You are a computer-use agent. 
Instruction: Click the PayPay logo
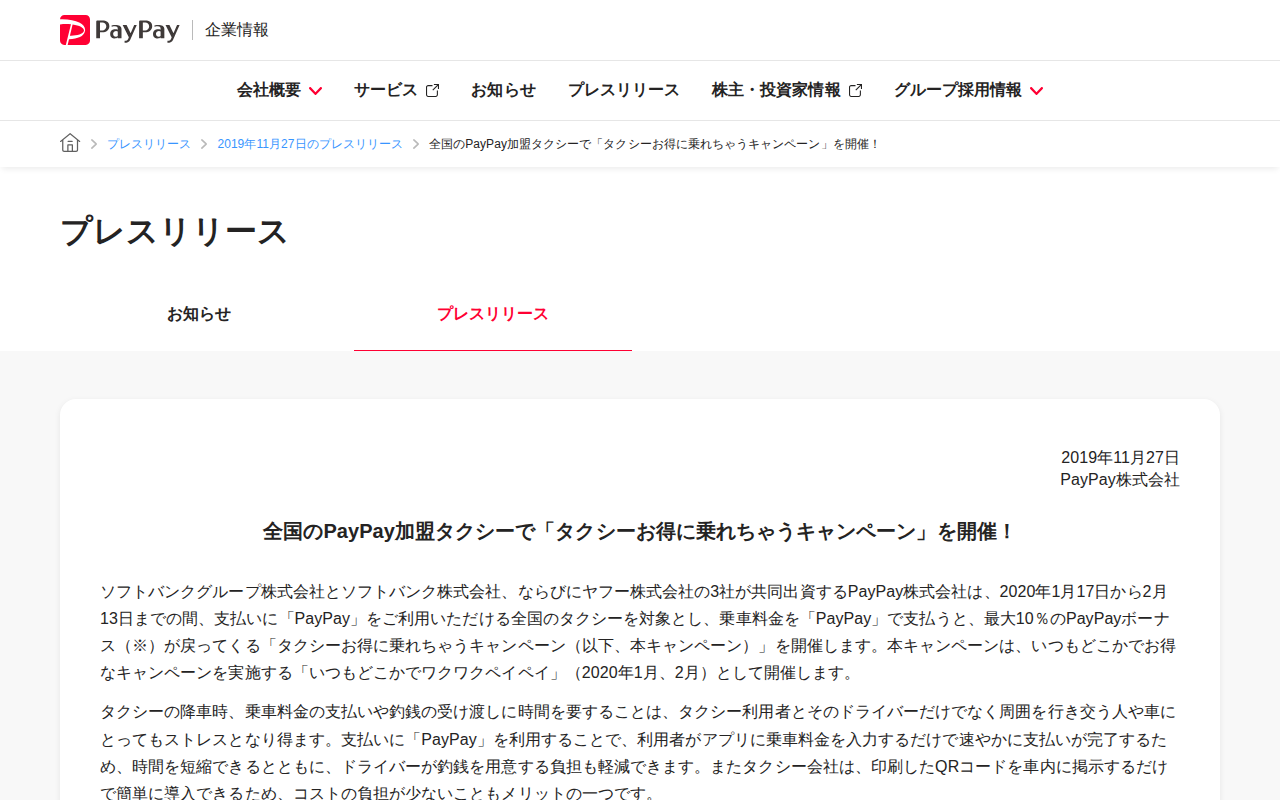click(119, 30)
